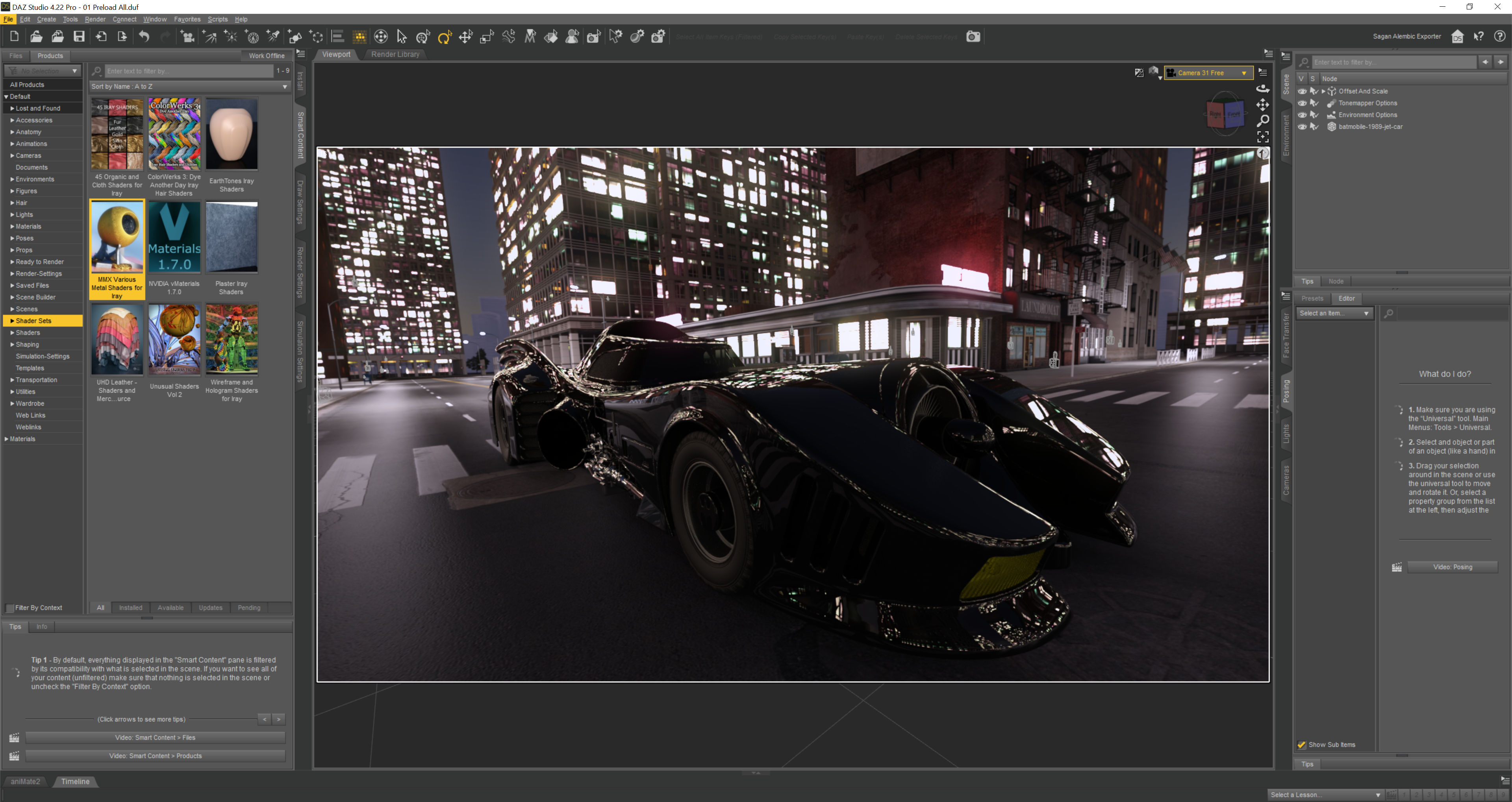
Task: Click the New Scene toolbar icon
Action: (14, 36)
